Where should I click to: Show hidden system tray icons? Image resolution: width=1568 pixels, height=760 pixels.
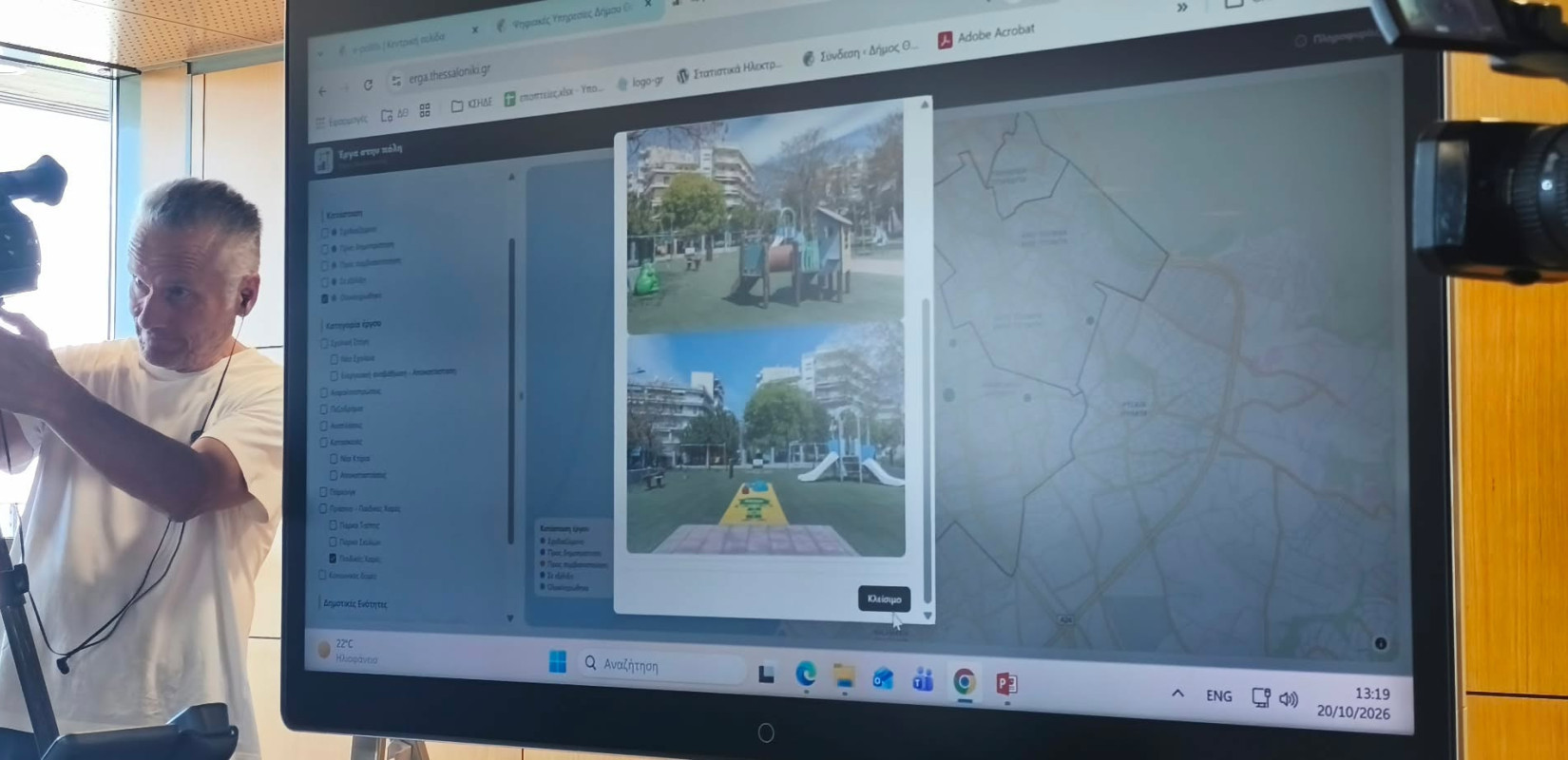(1177, 693)
